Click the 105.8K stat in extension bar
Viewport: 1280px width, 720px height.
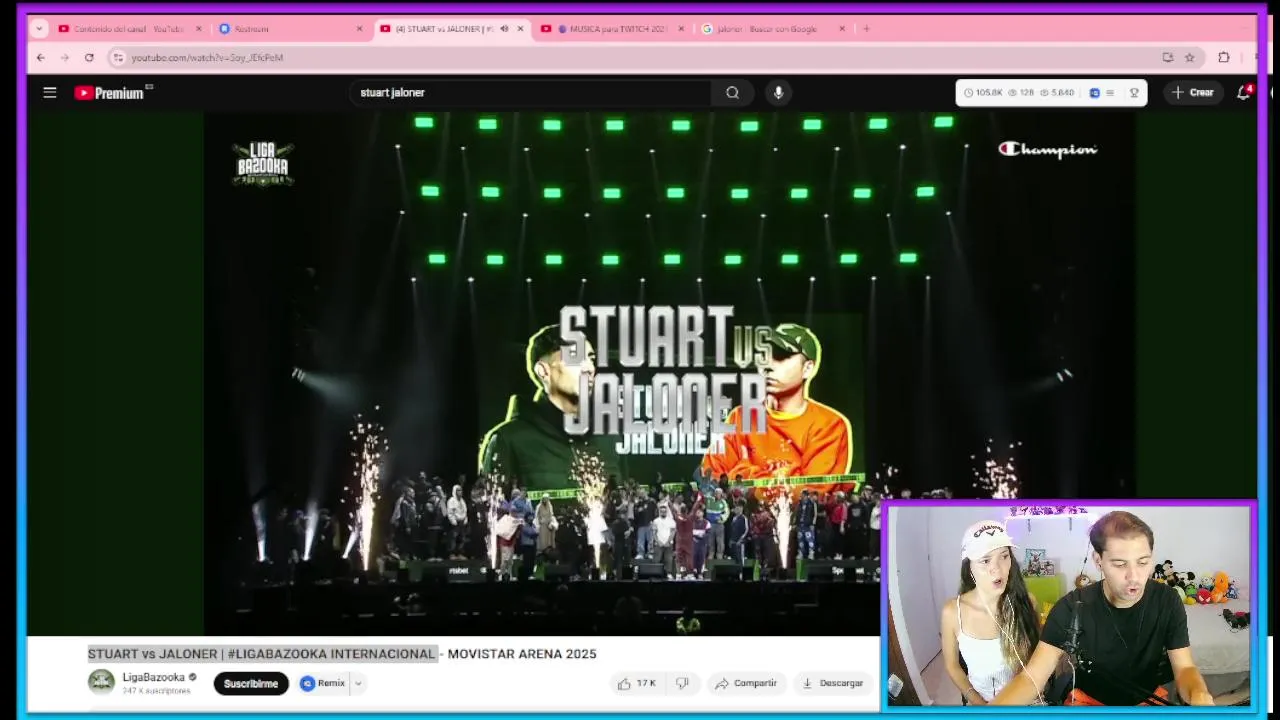coord(982,93)
